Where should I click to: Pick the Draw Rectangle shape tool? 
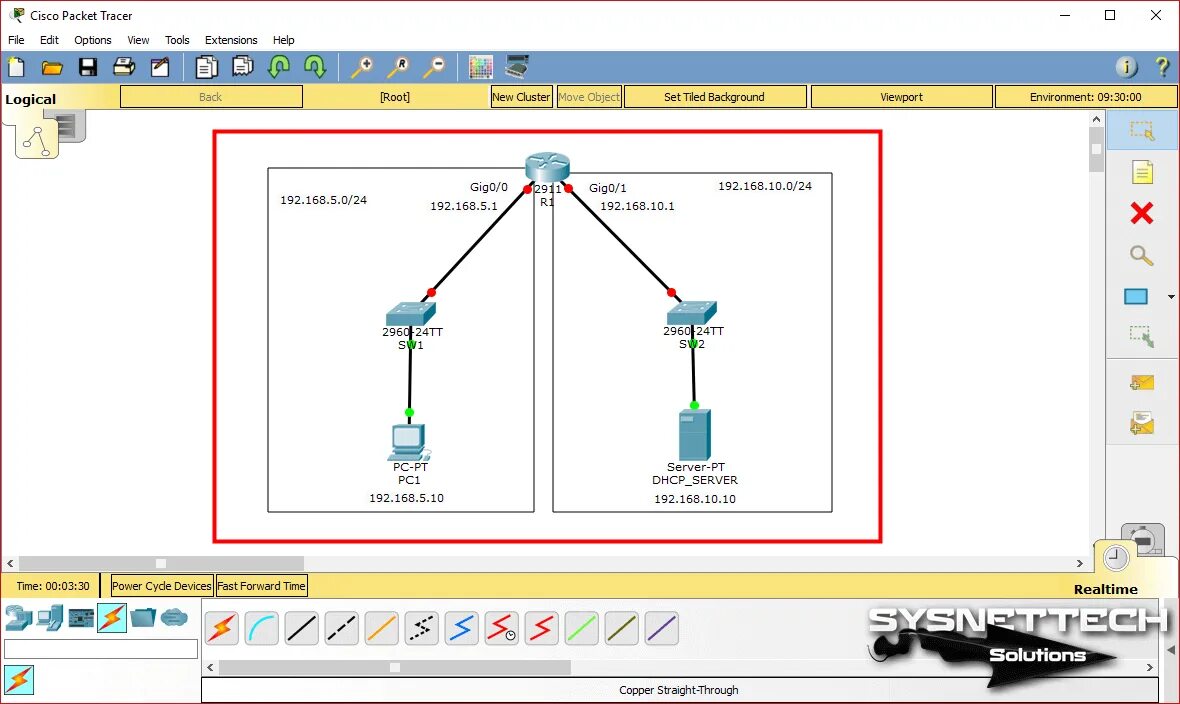(1136, 297)
